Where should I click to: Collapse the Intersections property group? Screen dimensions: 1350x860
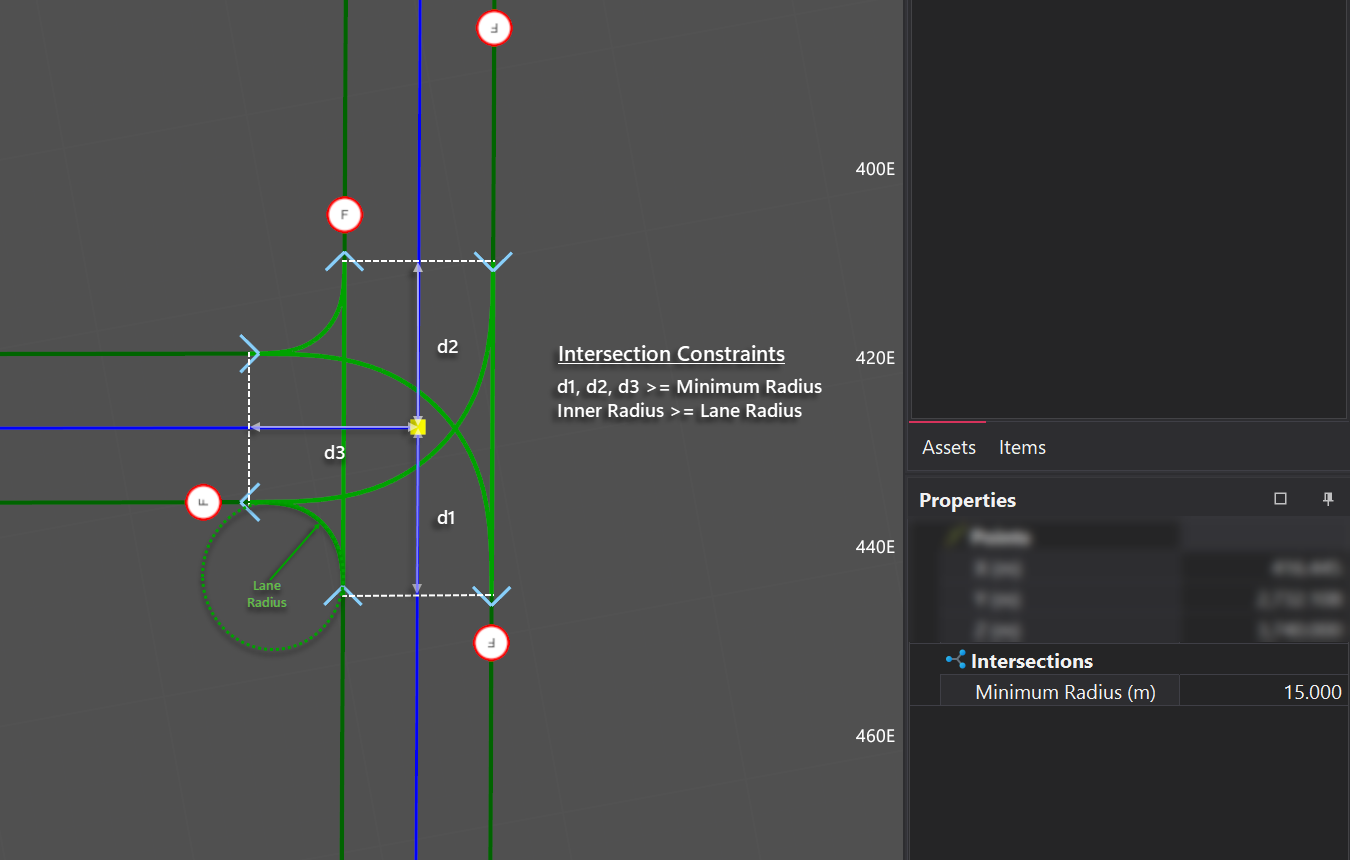(x=1031, y=661)
